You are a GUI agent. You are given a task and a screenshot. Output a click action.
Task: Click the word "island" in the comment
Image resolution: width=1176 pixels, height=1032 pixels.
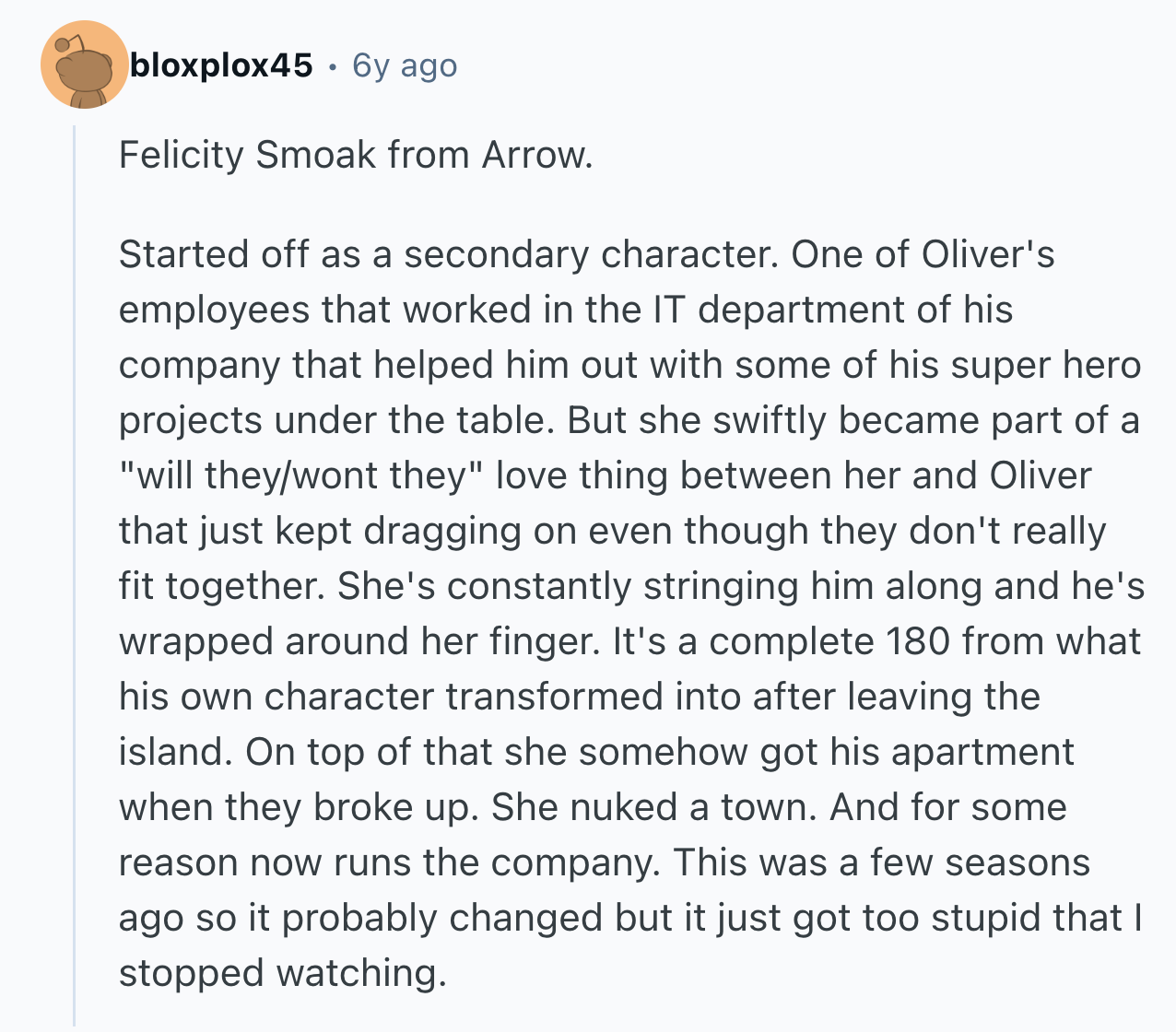tap(171, 752)
